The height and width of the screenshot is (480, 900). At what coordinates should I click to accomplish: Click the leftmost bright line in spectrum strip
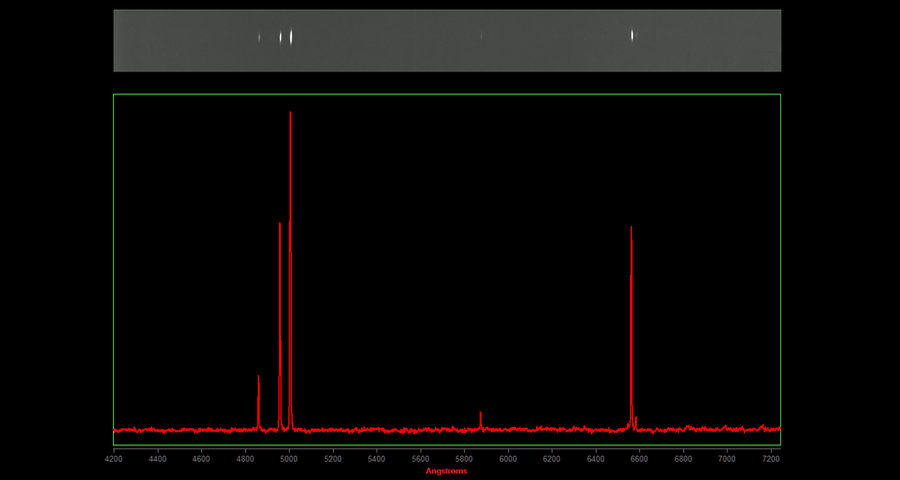[x=259, y=38]
